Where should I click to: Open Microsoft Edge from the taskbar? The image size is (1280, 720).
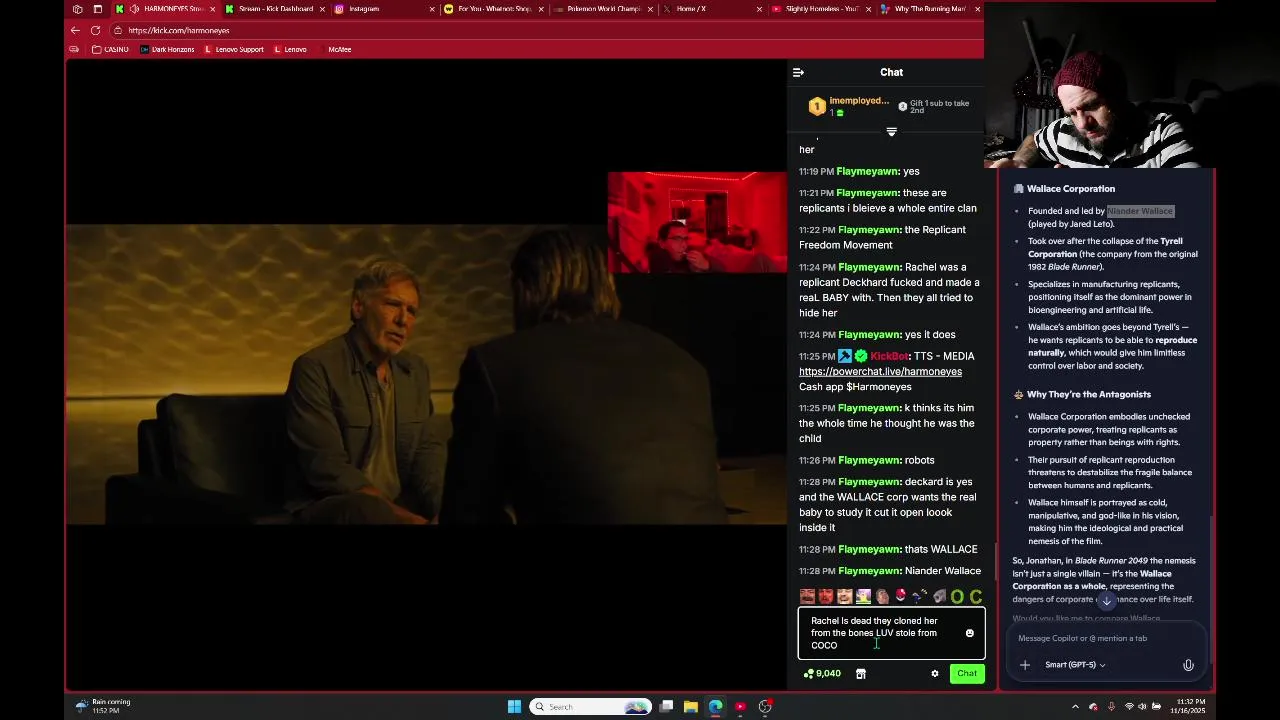tap(715, 707)
